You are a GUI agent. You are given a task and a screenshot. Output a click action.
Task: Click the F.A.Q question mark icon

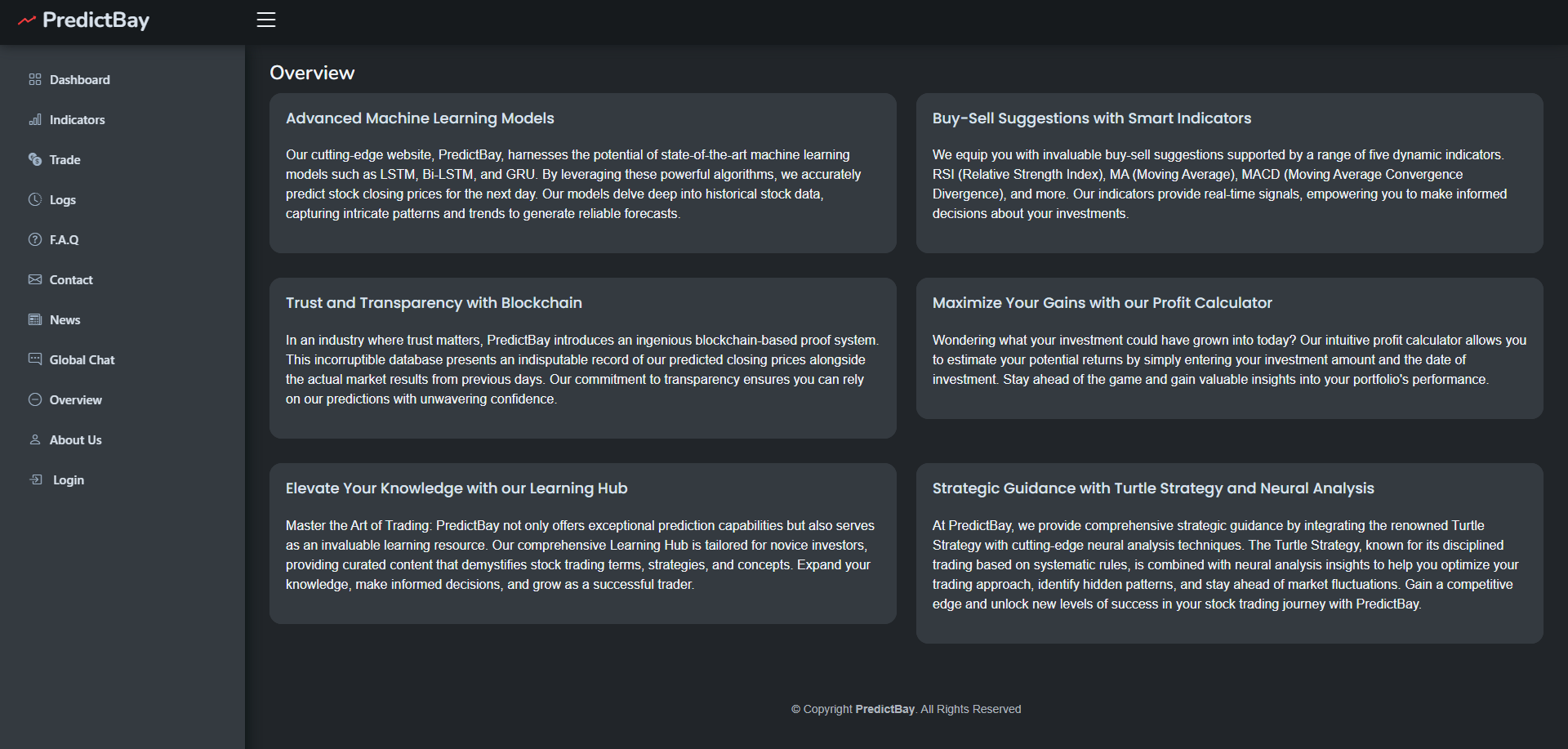[x=35, y=239]
